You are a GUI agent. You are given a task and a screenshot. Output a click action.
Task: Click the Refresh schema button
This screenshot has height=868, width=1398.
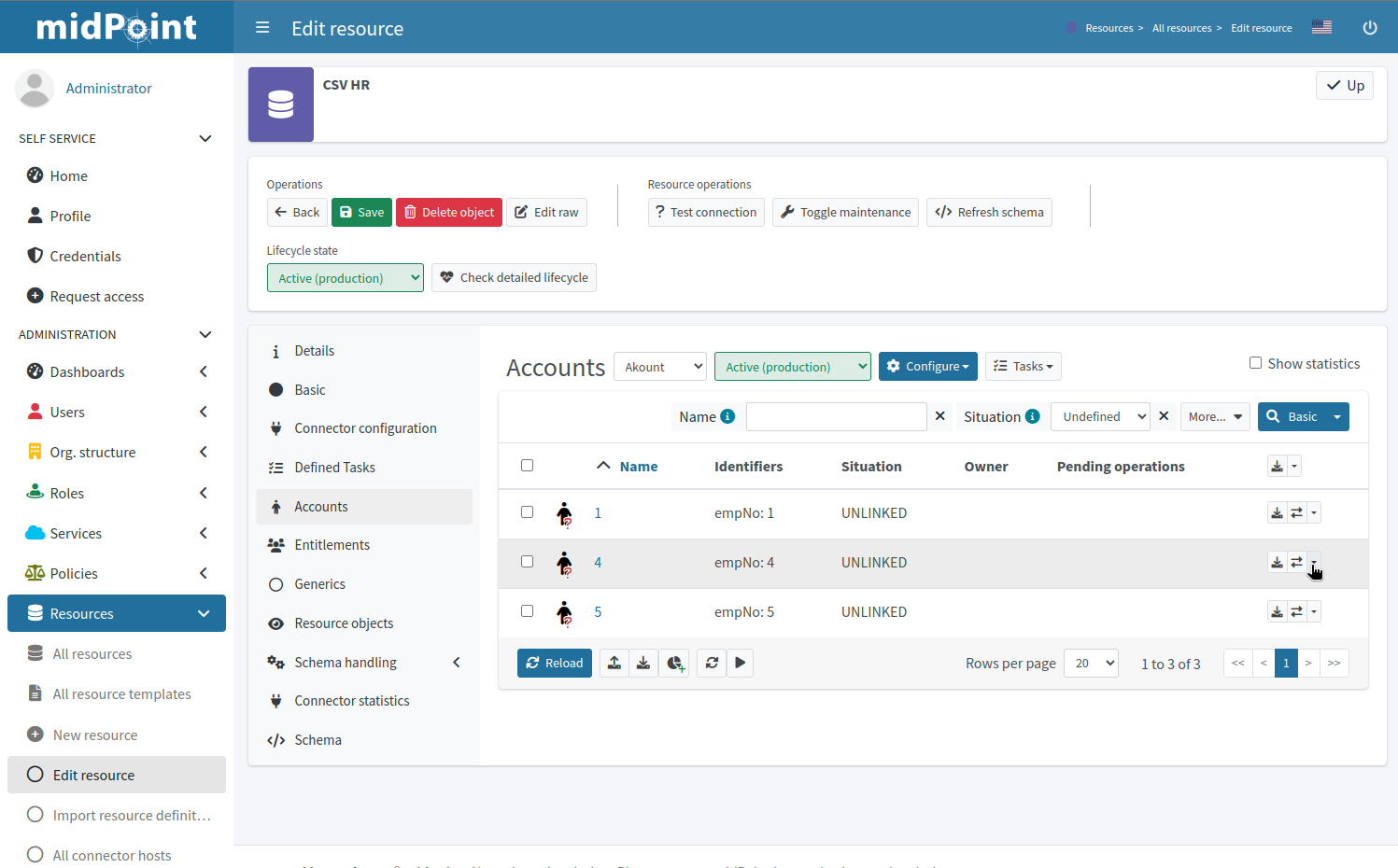[989, 212]
